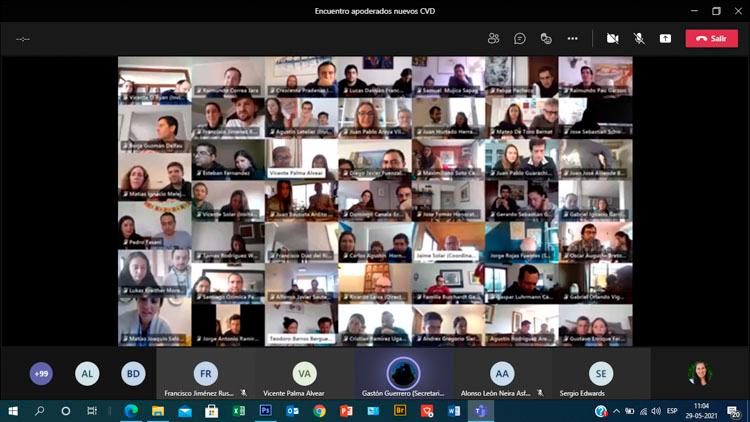Screen dimensions: 750x422
Task: Expand the +99 overflow participants bubble
Action: coord(41,374)
